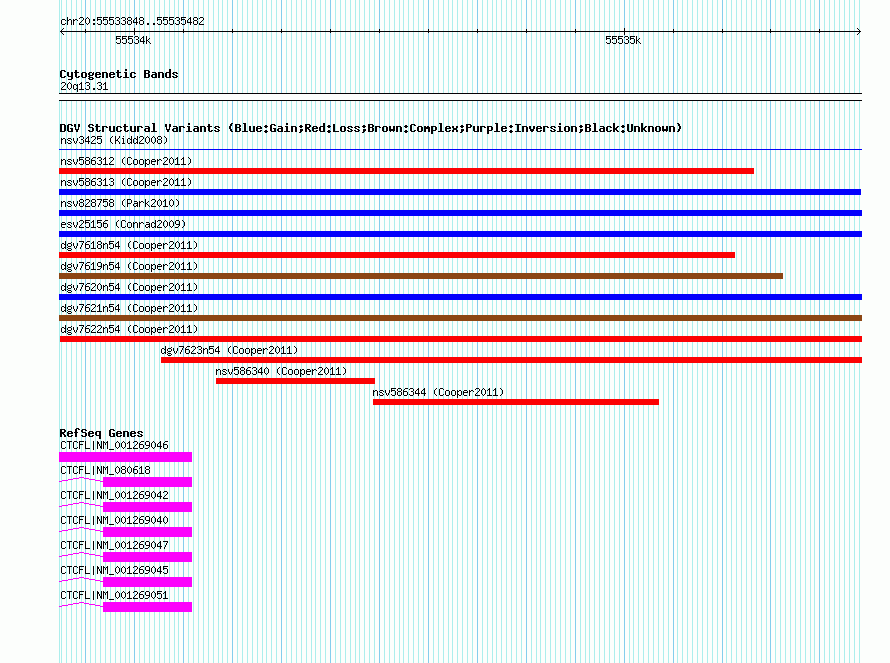Click the 55535k ruler tick label
This screenshot has height=663, width=890.
coord(623,40)
